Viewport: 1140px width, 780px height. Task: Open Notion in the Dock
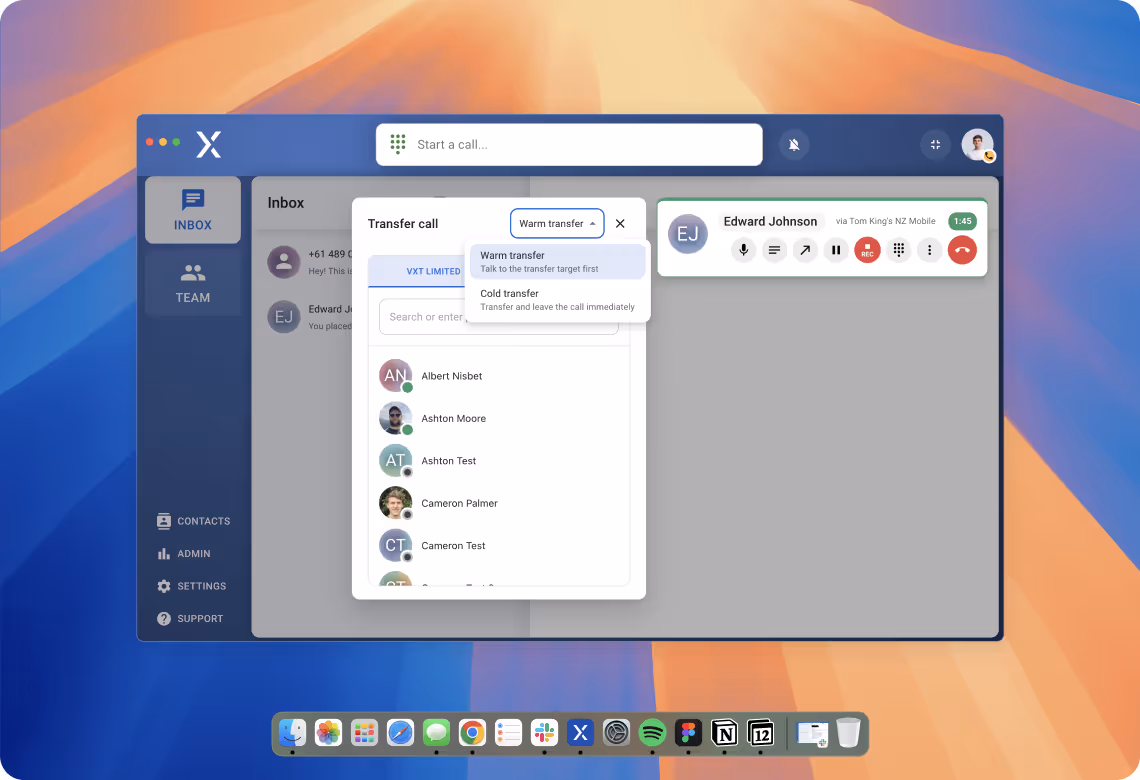(x=724, y=733)
